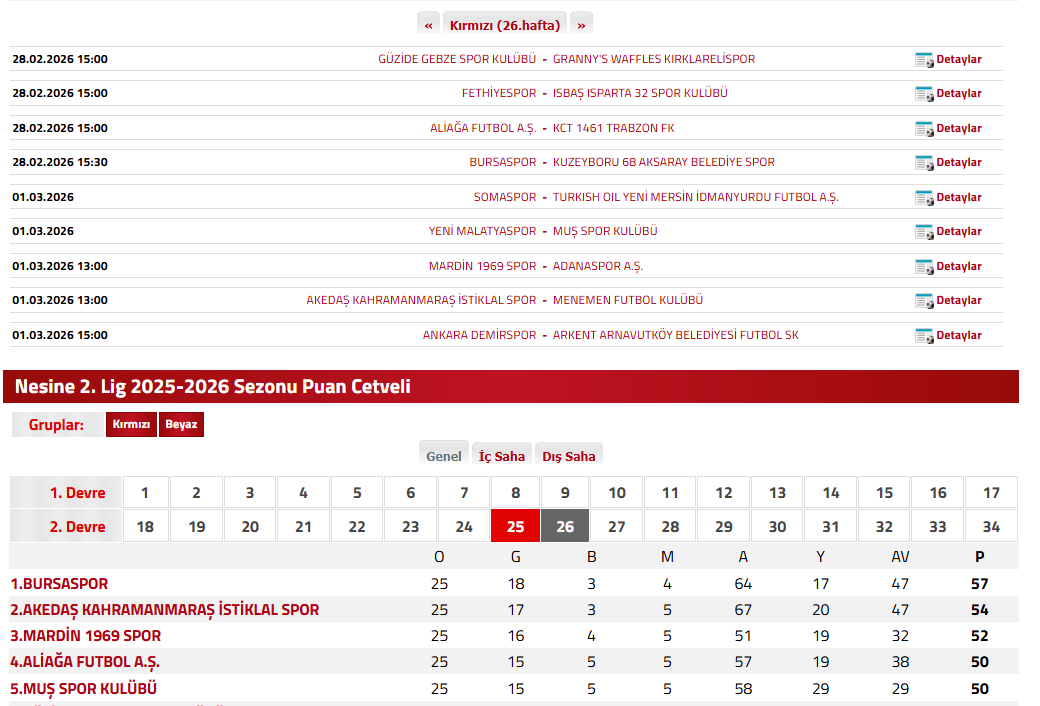Switch to the İç Saha tab
Viewport: 1040px width, 706px height.
click(x=501, y=456)
